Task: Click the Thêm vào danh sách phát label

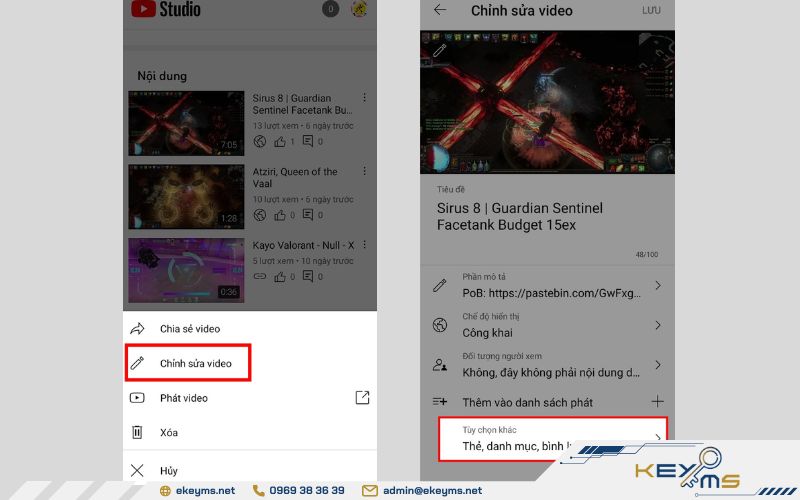Action: [x=528, y=403]
